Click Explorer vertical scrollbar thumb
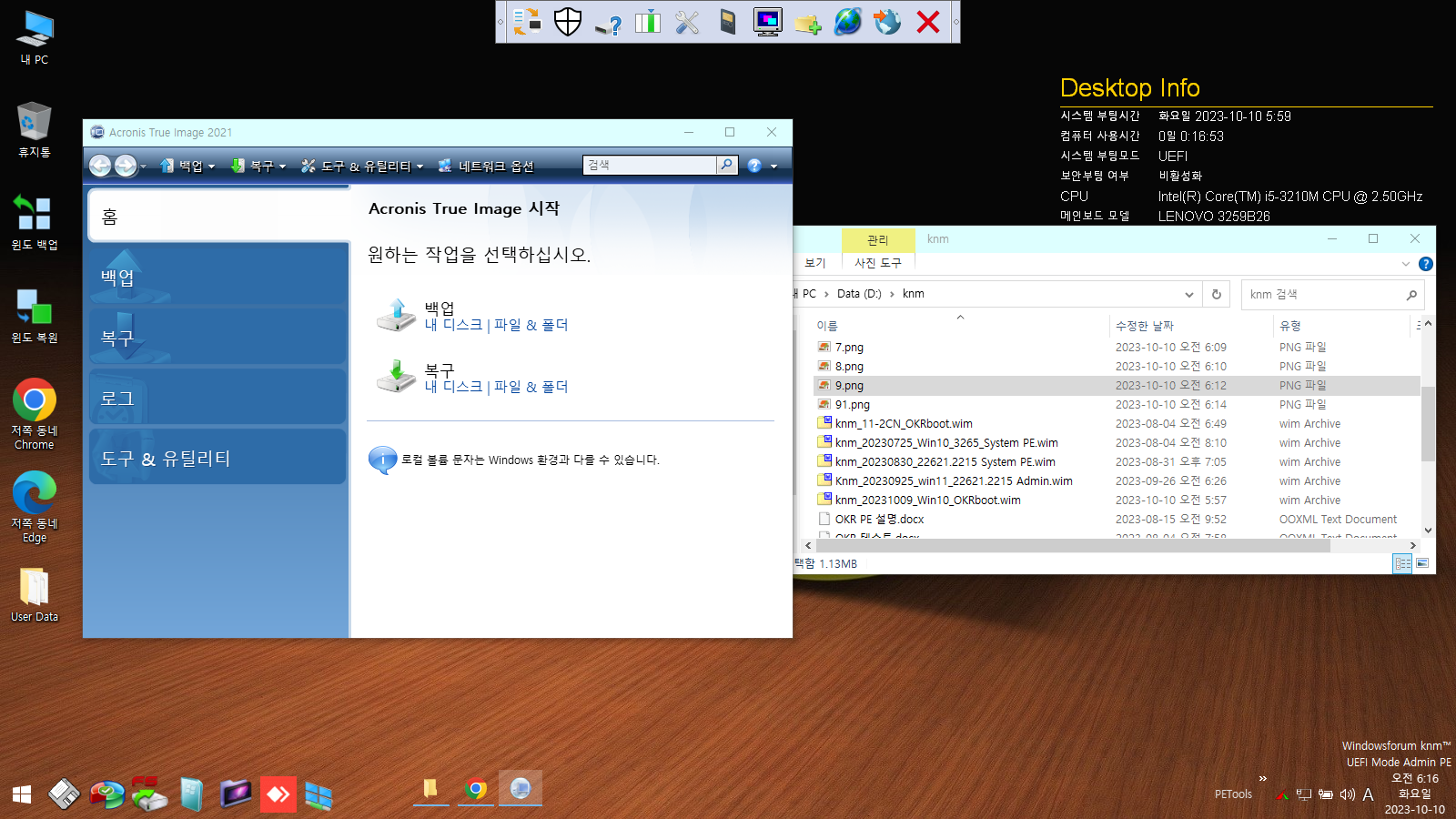Viewport: 1456px width, 819px height. pyautogui.click(x=1428, y=424)
